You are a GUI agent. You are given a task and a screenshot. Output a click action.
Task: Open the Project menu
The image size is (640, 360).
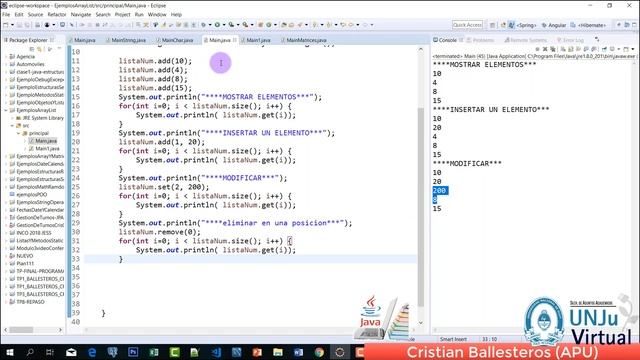122,14
